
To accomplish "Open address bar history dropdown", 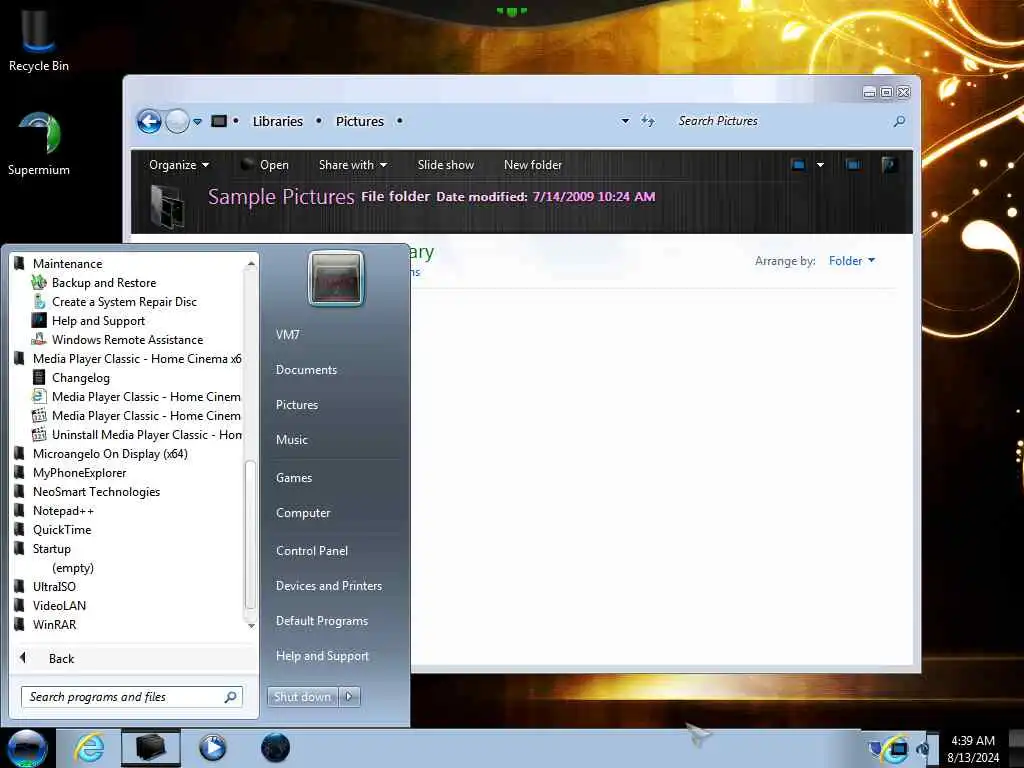I will pos(625,121).
